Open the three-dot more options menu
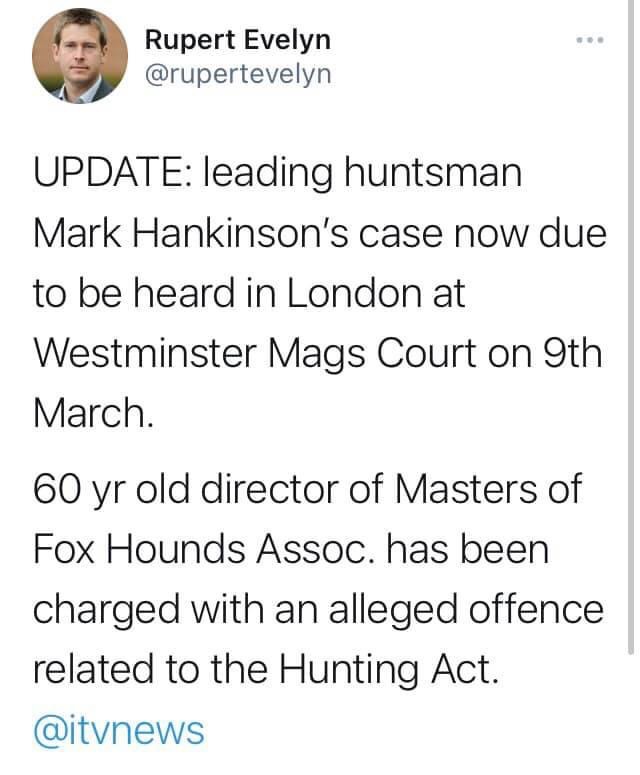The width and height of the screenshot is (640, 775). (591, 41)
